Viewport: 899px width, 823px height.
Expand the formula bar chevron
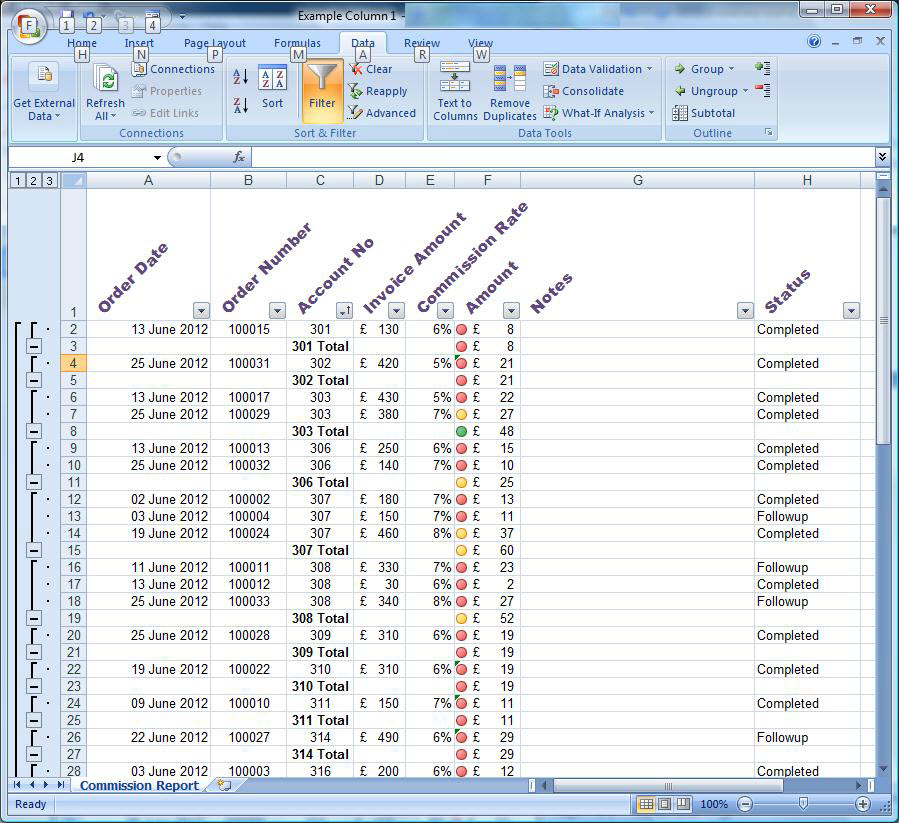[882, 157]
